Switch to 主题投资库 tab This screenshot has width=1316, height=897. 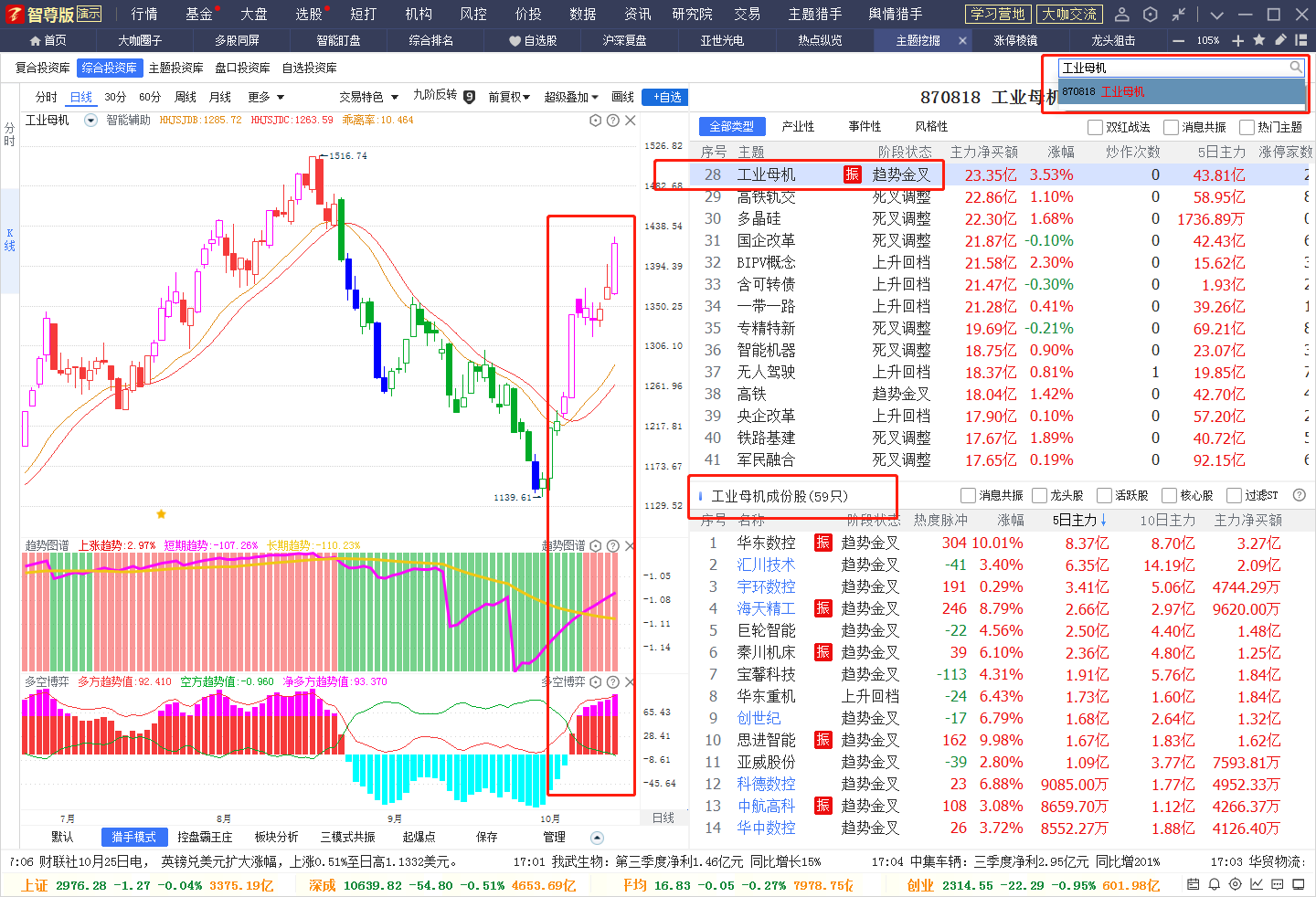click(x=175, y=68)
